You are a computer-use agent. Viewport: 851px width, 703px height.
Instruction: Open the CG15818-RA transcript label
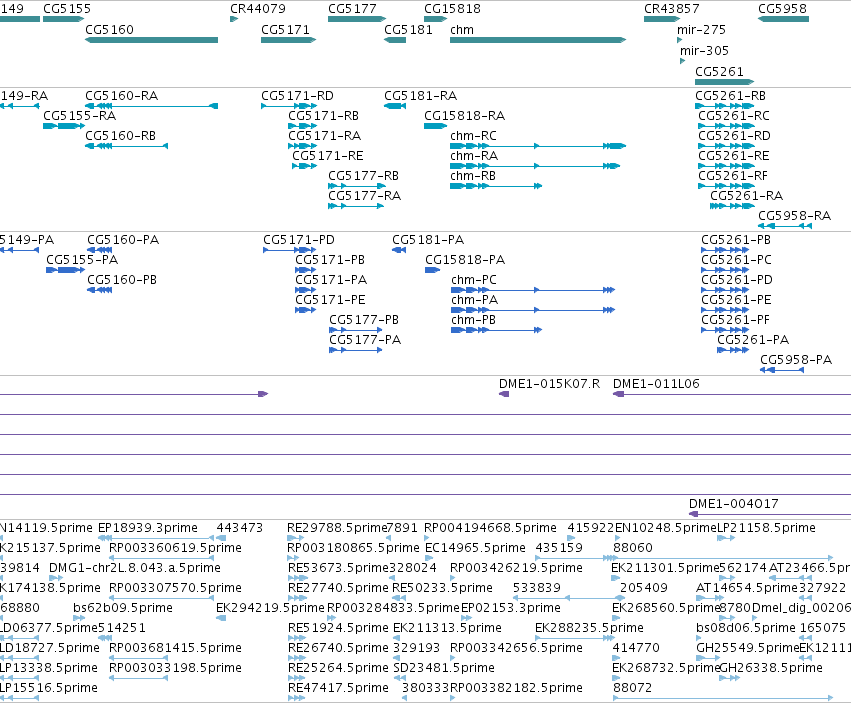coord(465,116)
